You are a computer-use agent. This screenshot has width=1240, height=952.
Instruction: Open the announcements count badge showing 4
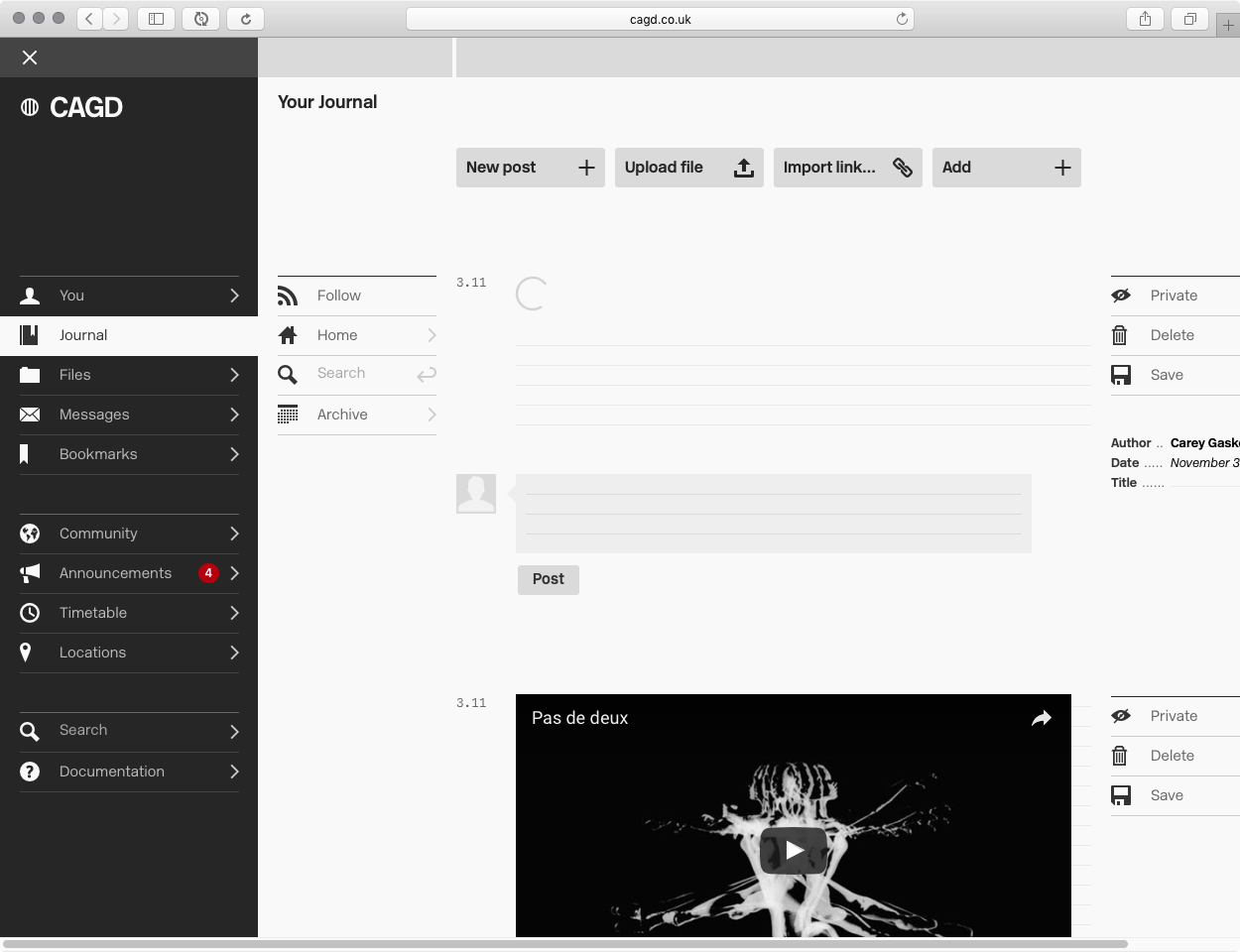point(208,573)
